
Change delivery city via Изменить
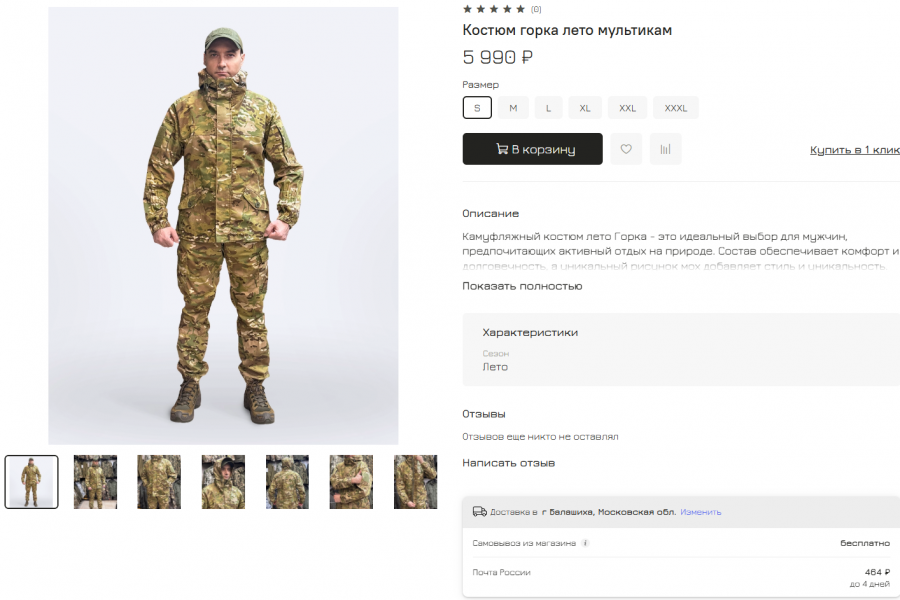pos(701,512)
